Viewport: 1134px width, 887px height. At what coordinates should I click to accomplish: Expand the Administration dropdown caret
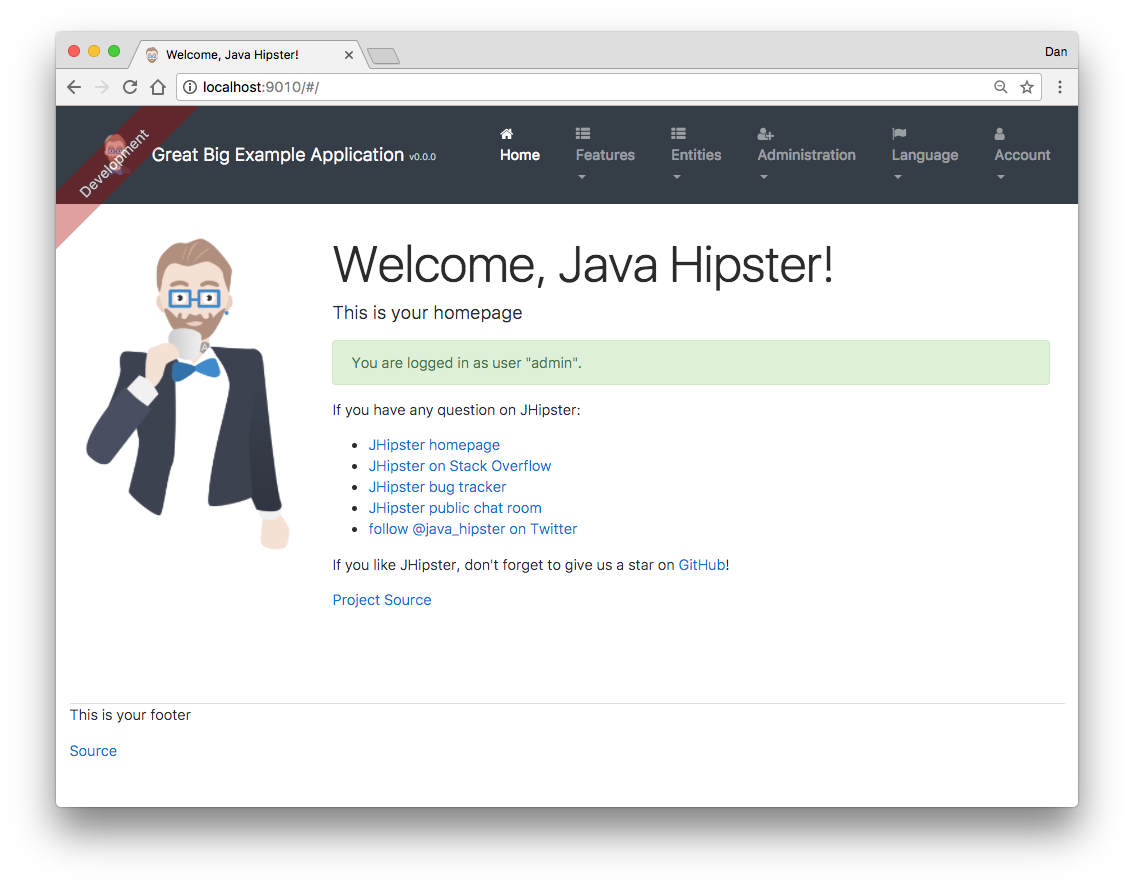point(764,177)
